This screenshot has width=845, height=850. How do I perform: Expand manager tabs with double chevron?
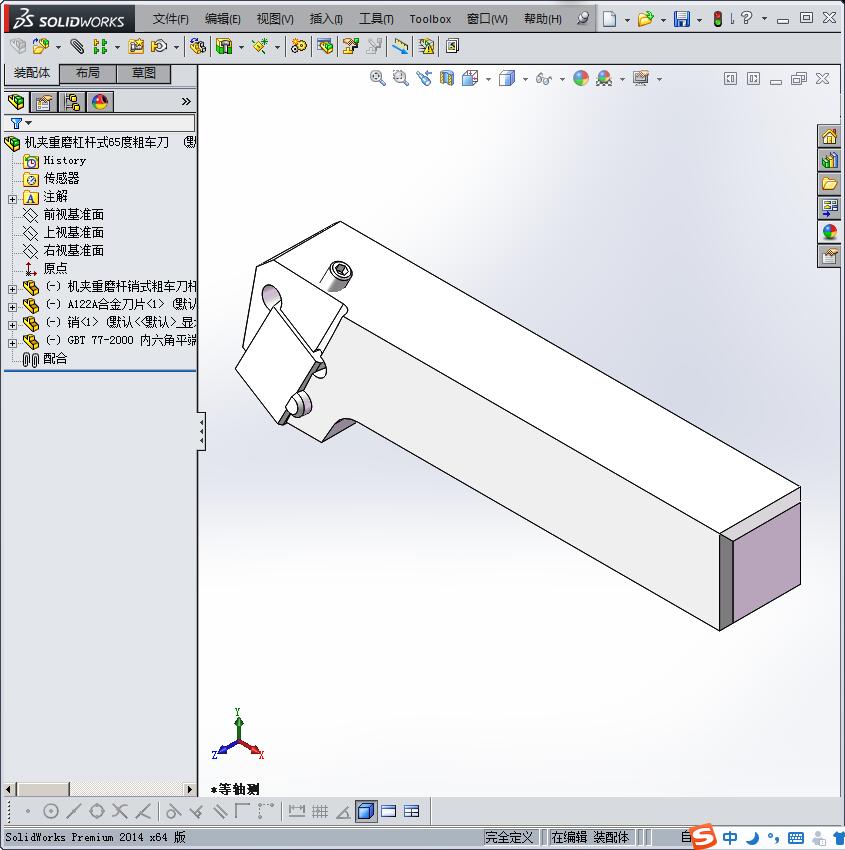(186, 101)
